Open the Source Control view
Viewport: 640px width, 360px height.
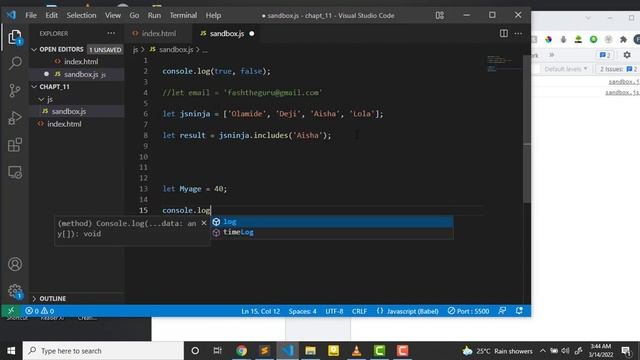15,90
